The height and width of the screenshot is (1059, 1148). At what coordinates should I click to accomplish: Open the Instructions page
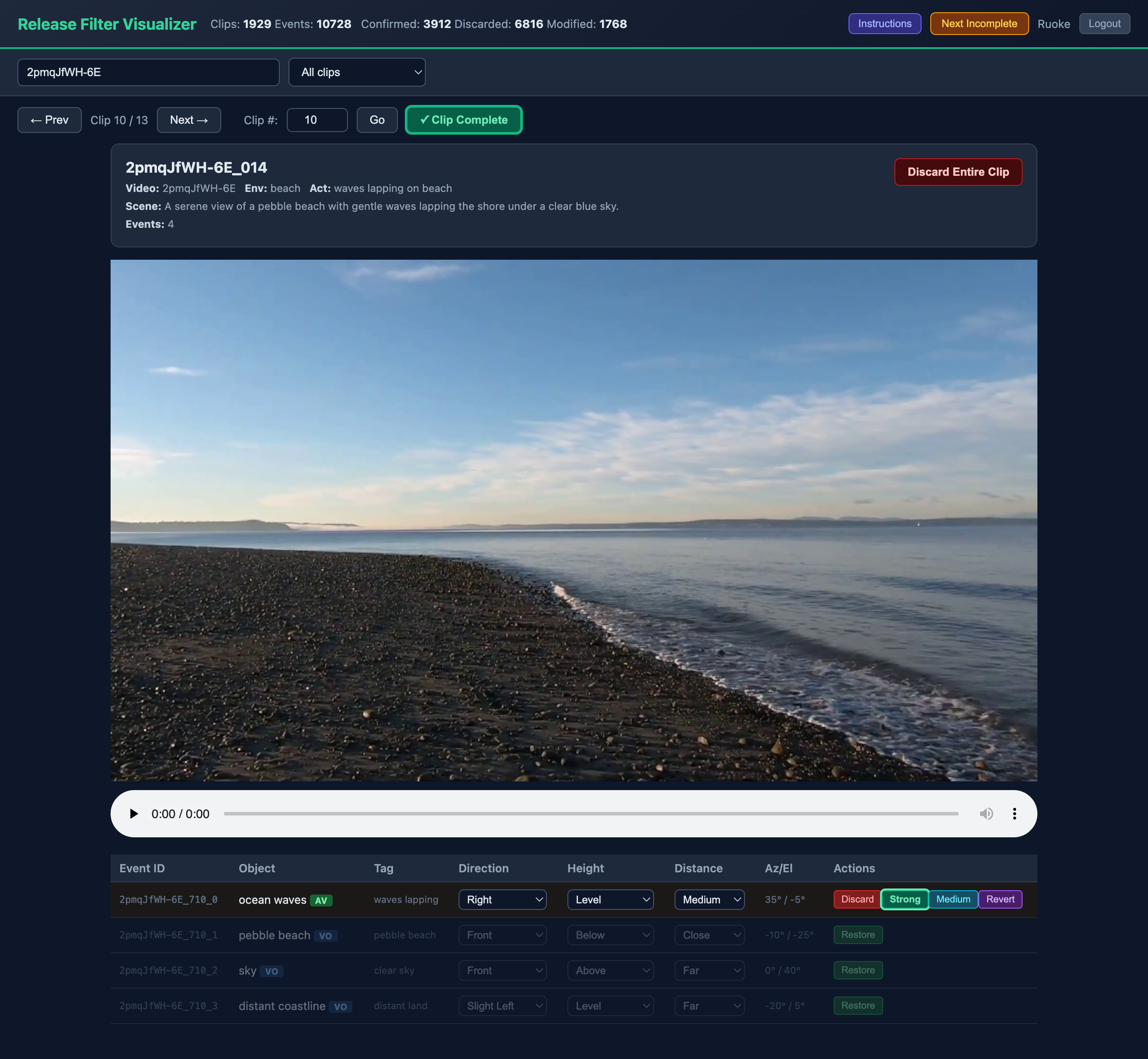[884, 24]
